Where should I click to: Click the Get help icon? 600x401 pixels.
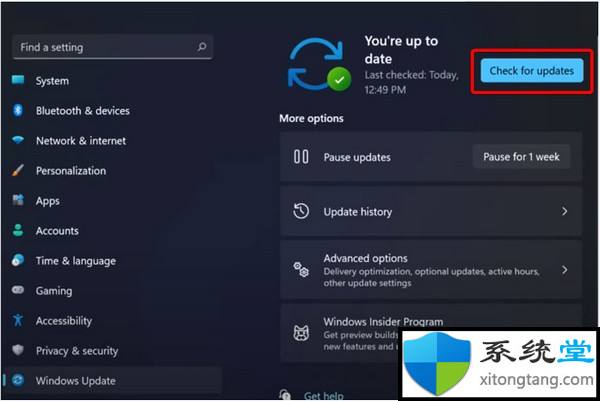[x=285, y=395]
